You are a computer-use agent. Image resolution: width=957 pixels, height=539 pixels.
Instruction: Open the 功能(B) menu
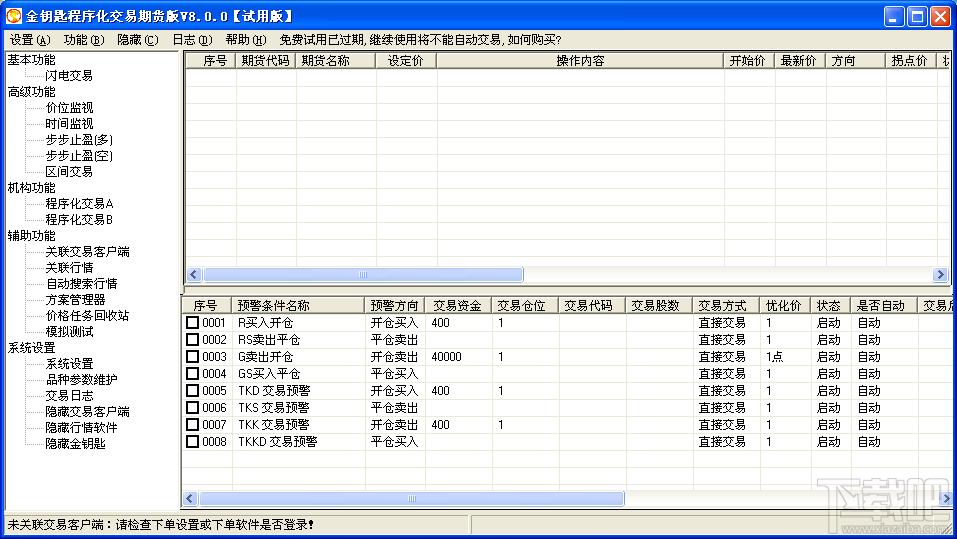coord(84,40)
